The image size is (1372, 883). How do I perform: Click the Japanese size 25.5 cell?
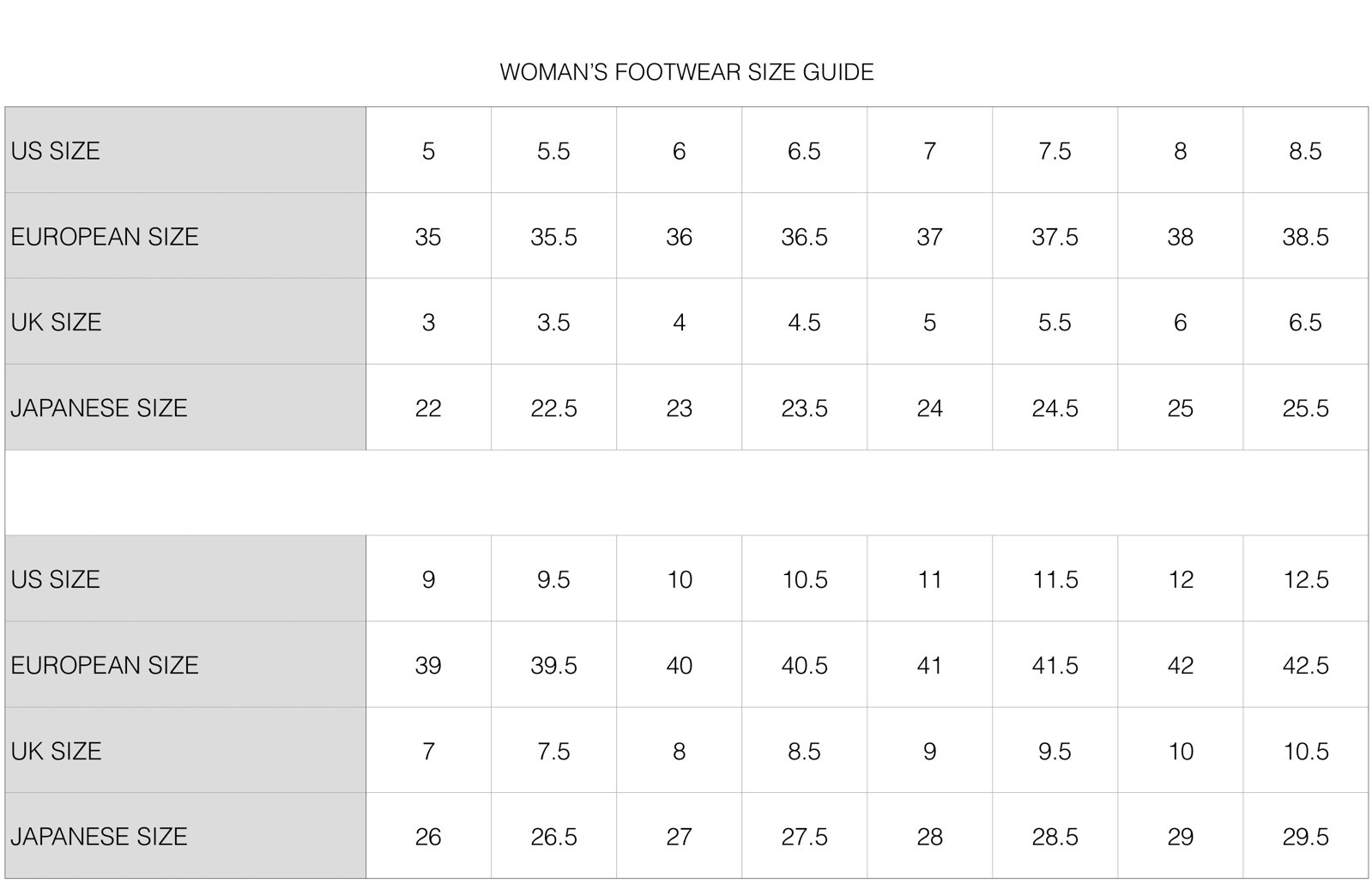tap(1305, 408)
